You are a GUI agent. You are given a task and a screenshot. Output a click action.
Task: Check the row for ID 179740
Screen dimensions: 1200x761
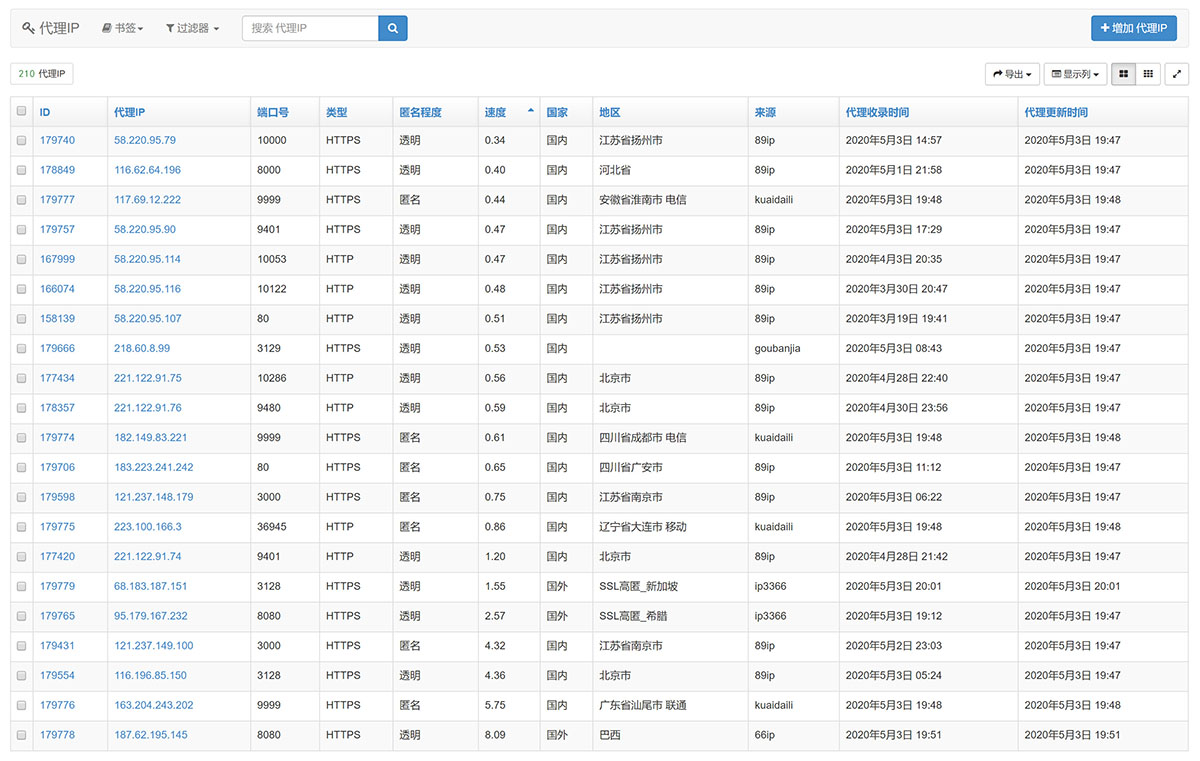point(22,141)
